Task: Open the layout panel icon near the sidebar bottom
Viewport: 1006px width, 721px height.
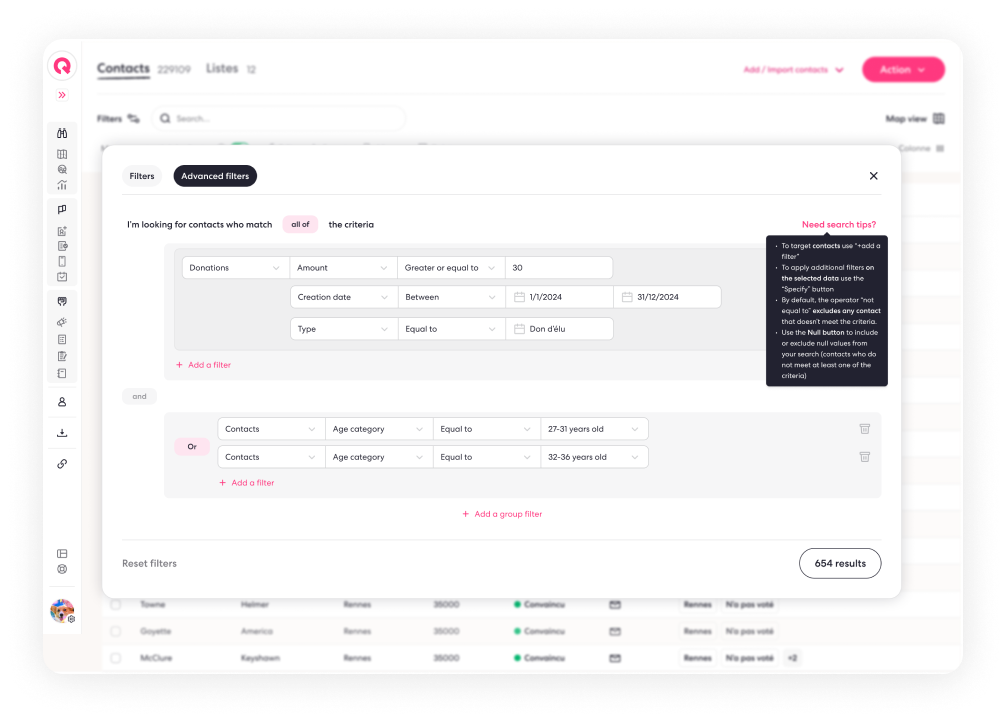Action: [62, 554]
